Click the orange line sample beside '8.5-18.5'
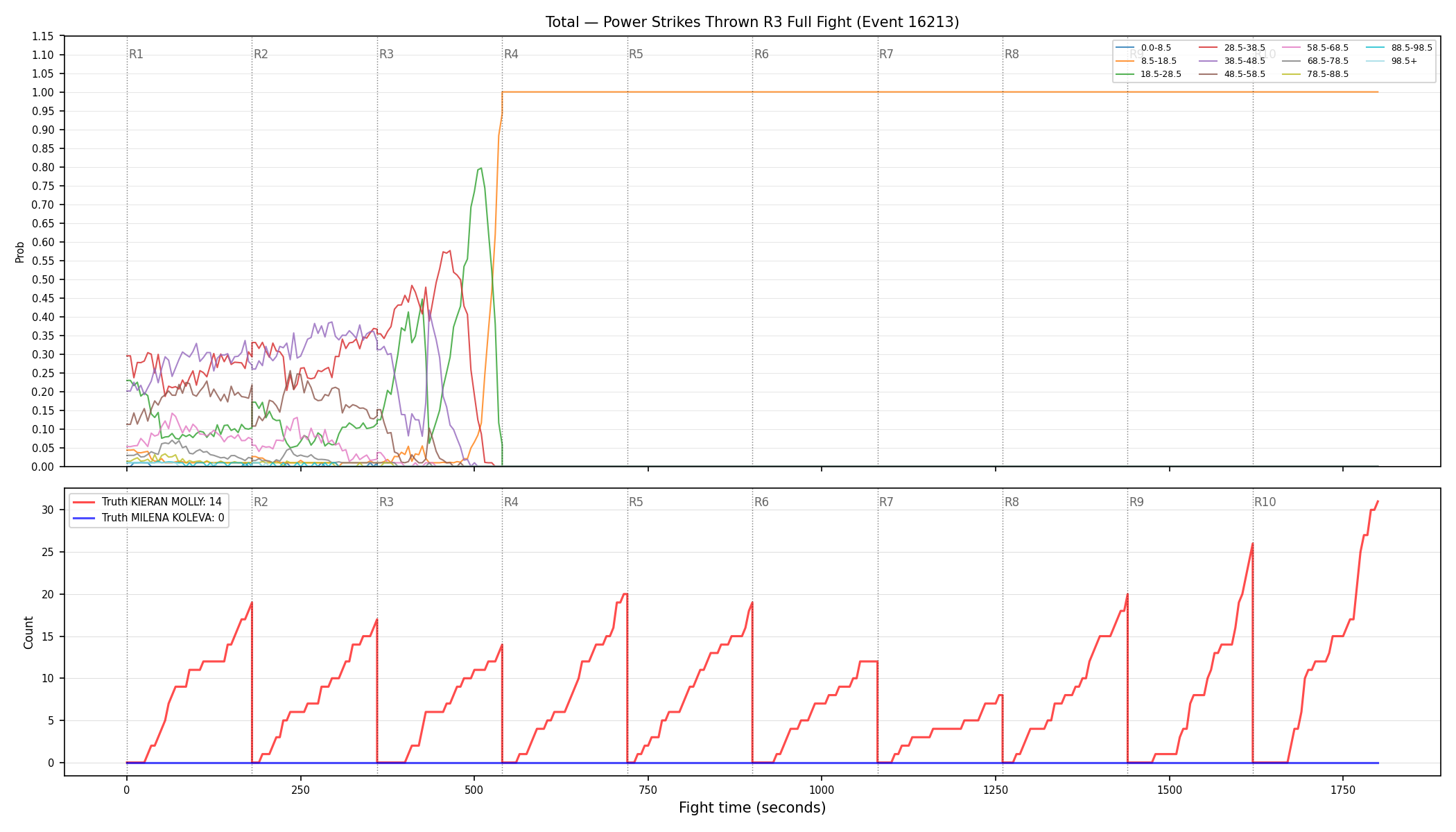This screenshot has height=832, width=1456. (x=1125, y=61)
